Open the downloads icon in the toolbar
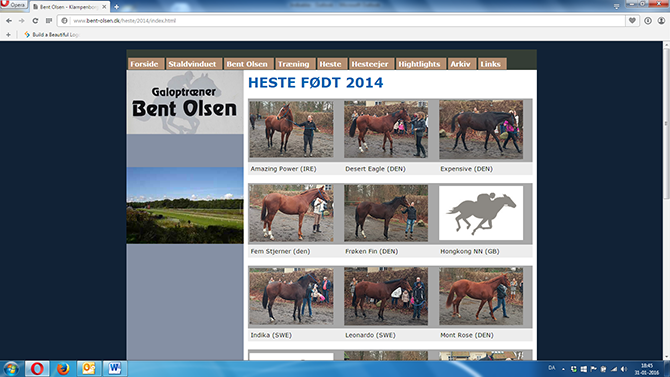The height and width of the screenshot is (377, 670). (648, 21)
